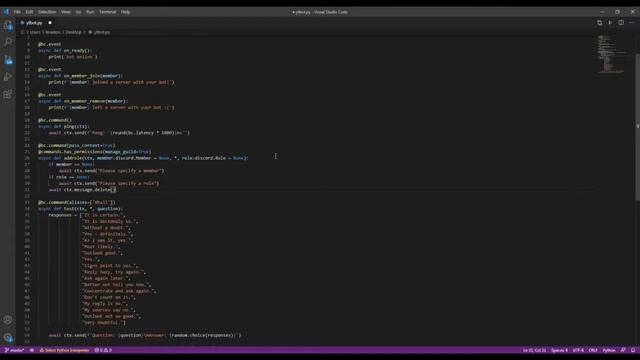640x360 pixels.
Task: Open the Search view in activity bar
Action: click(x=8, y=42)
